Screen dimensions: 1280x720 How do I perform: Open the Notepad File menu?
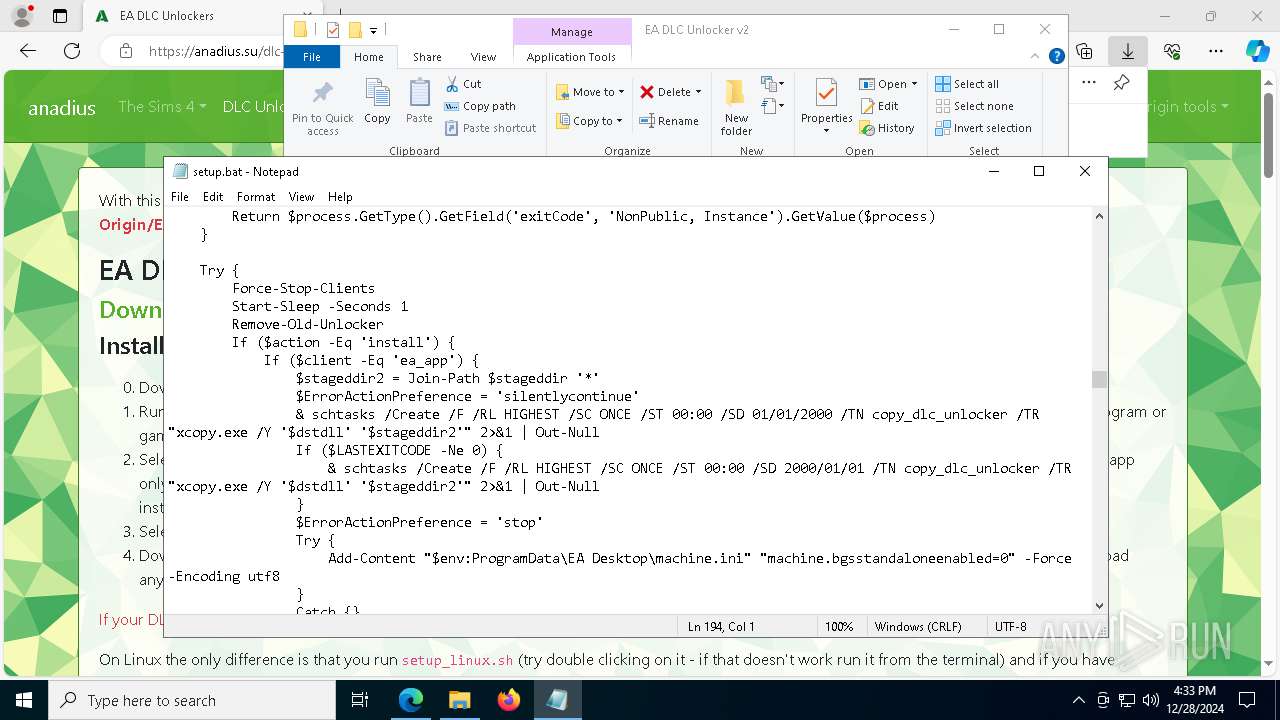coord(180,197)
